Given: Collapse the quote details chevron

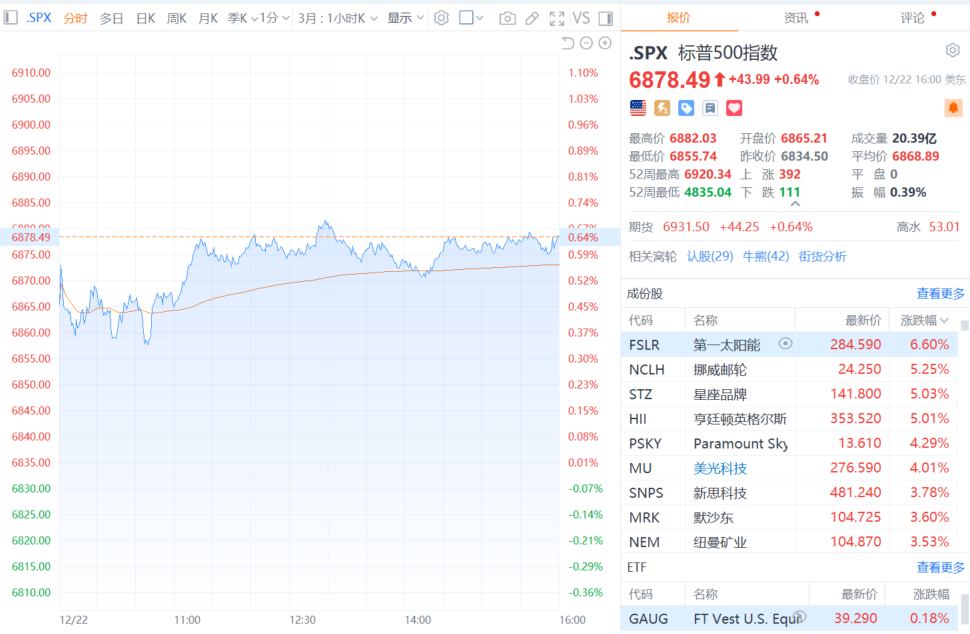Looking at the screenshot, I should [795, 204].
